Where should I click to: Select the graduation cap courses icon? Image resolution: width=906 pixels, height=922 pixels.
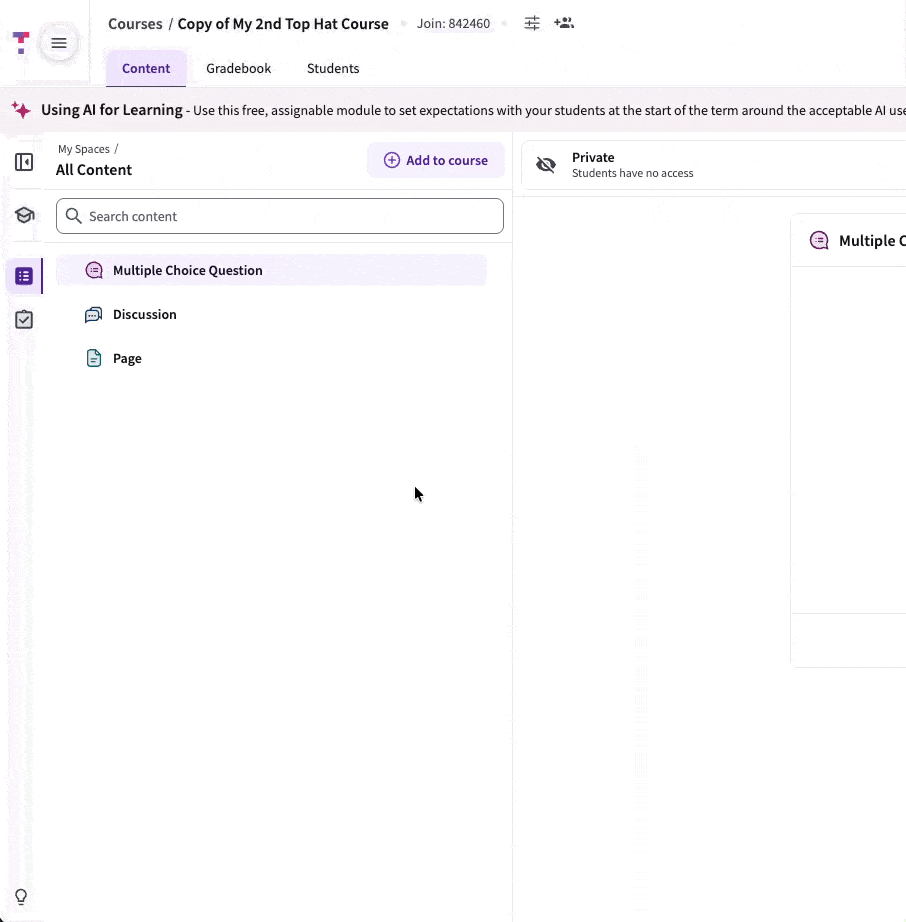[x=23, y=215]
